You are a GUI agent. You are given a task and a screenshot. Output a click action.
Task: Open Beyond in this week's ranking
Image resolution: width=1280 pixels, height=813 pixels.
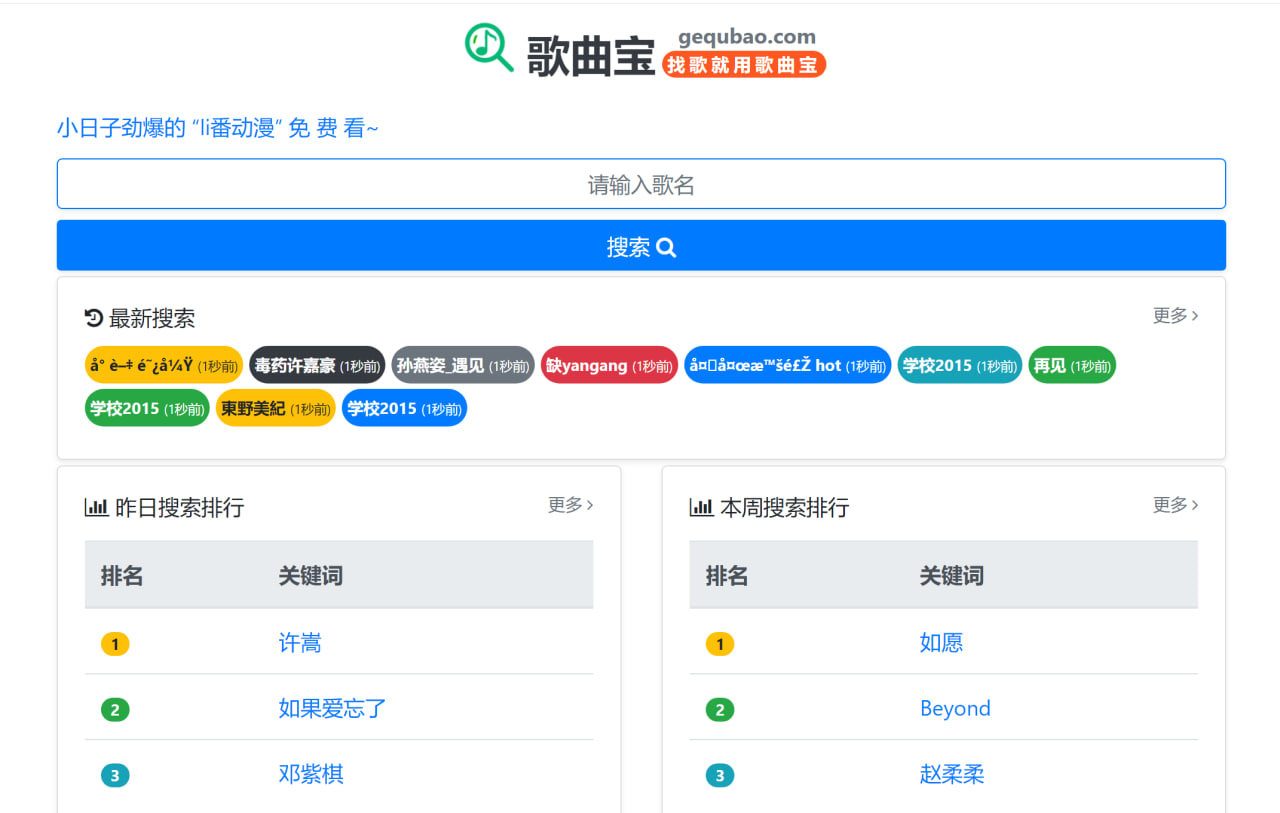pos(955,709)
